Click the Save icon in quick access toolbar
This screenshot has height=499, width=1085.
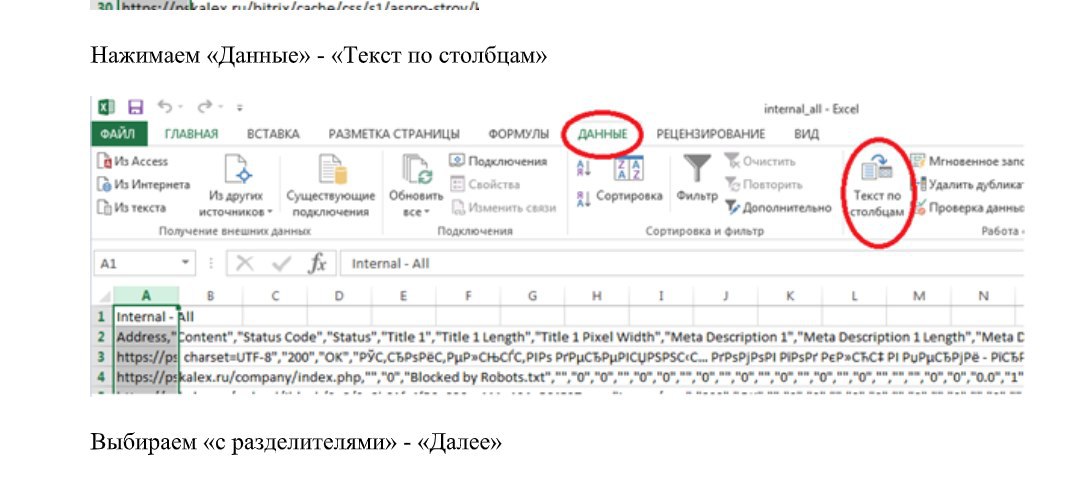[x=136, y=107]
